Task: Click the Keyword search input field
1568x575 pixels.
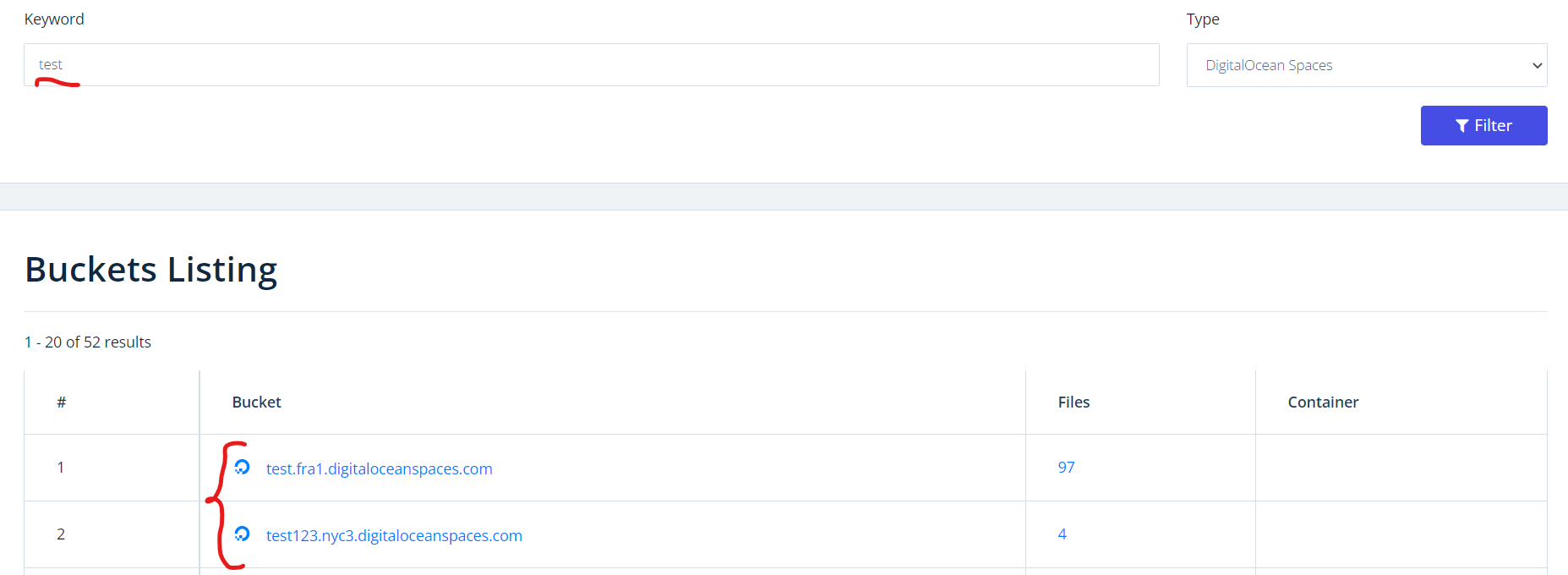Action: click(592, 65)
